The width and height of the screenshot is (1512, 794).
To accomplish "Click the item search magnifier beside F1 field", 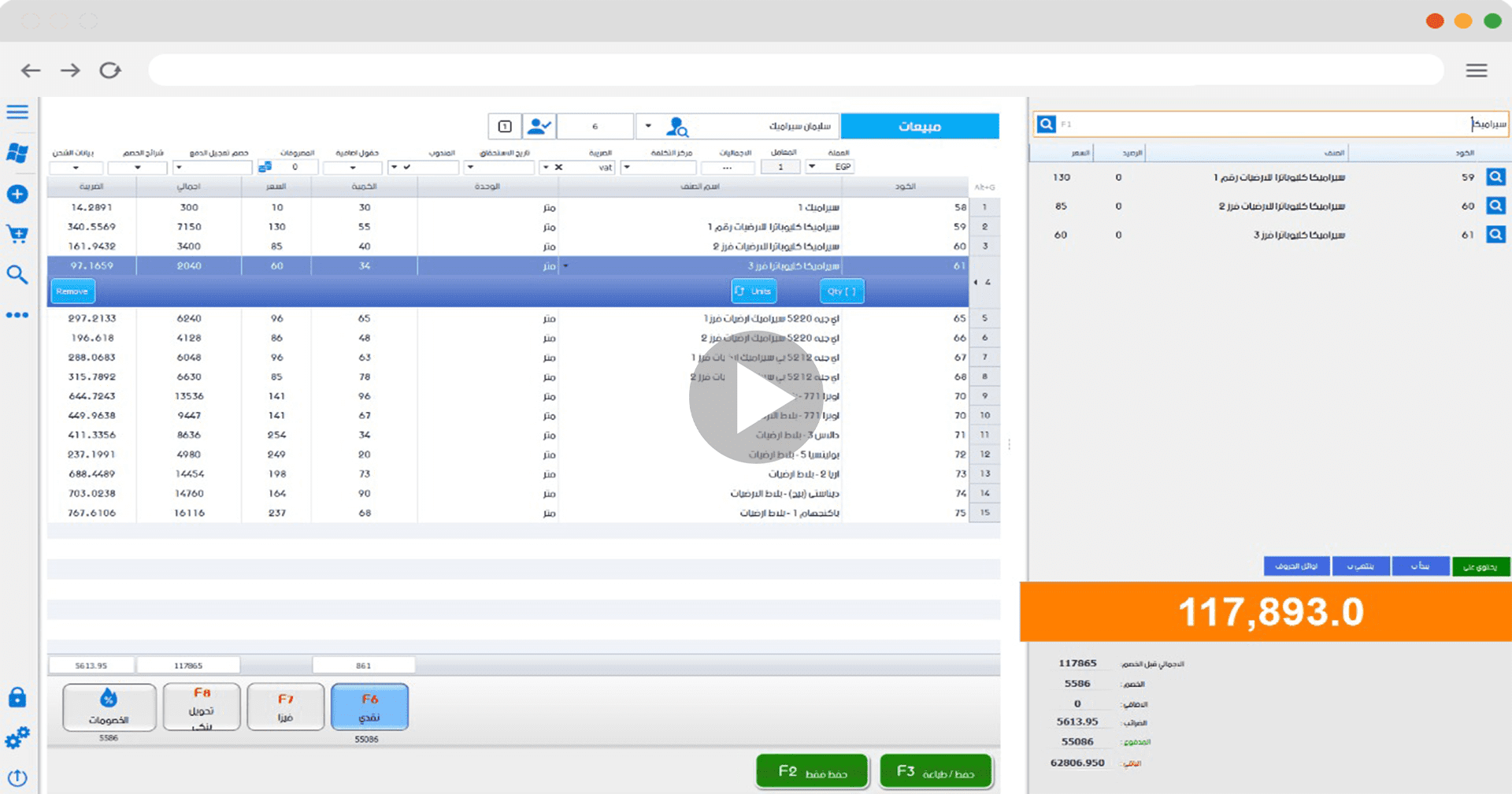I will point(1046,124).
